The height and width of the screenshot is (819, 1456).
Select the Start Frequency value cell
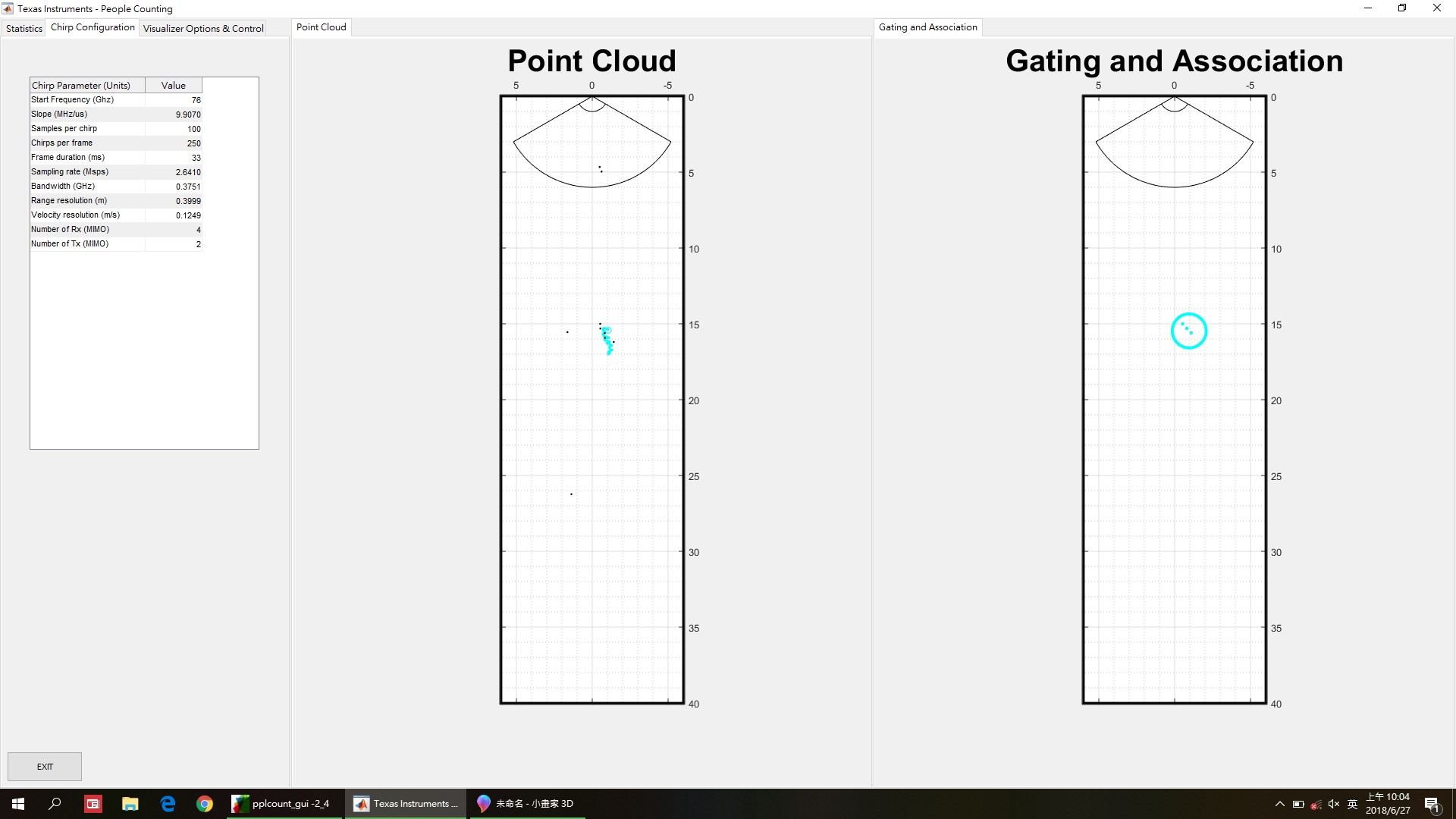click(174, 100)
